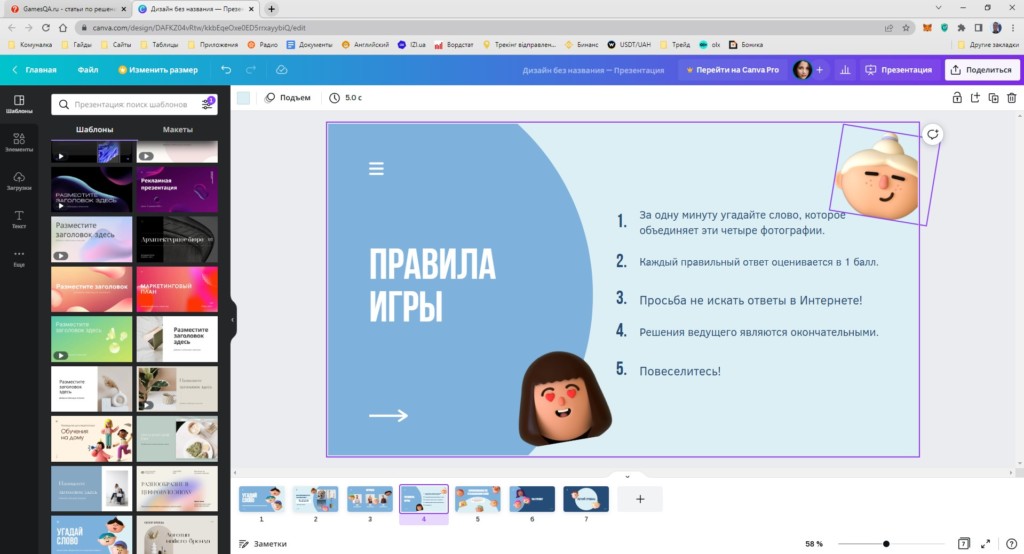Screen dimensions: 1024x554
Task: Open the Документы bookmark
Action: 310,44
